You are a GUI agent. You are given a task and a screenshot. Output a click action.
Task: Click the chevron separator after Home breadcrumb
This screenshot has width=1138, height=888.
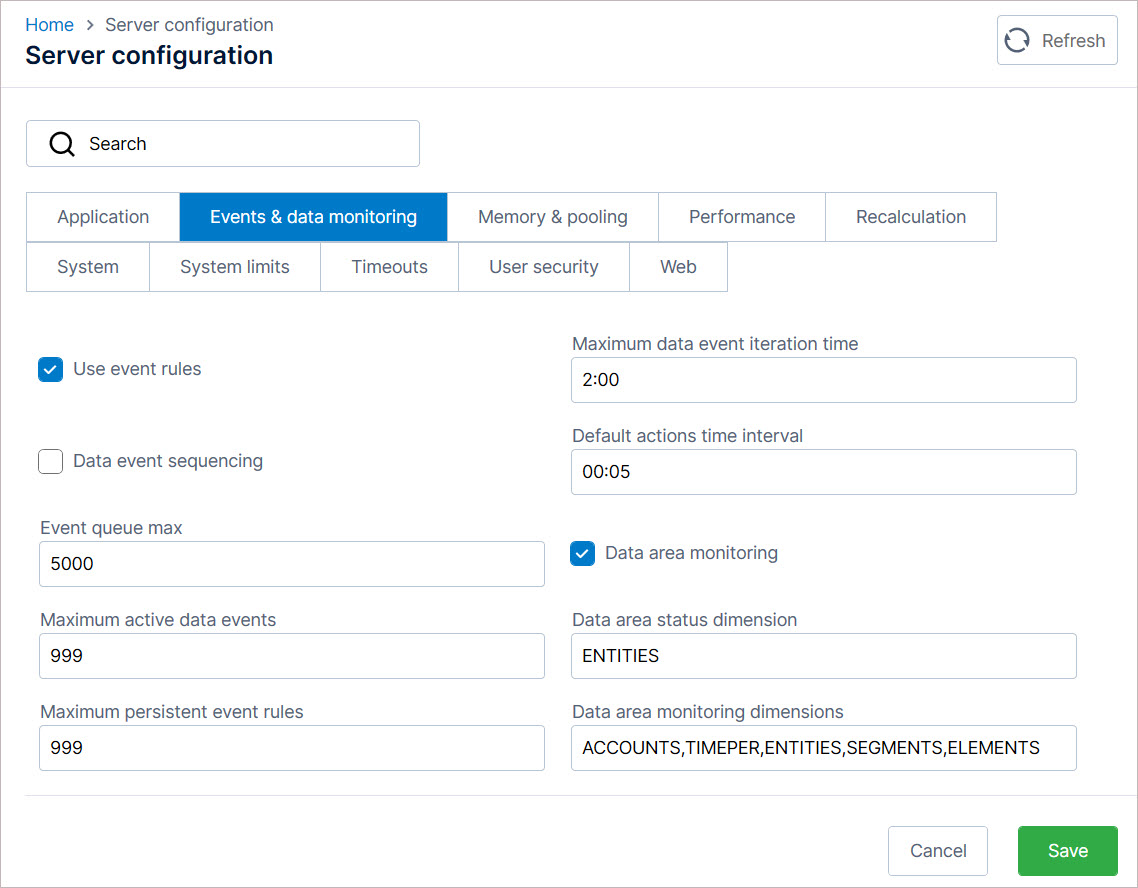(89, 24)
